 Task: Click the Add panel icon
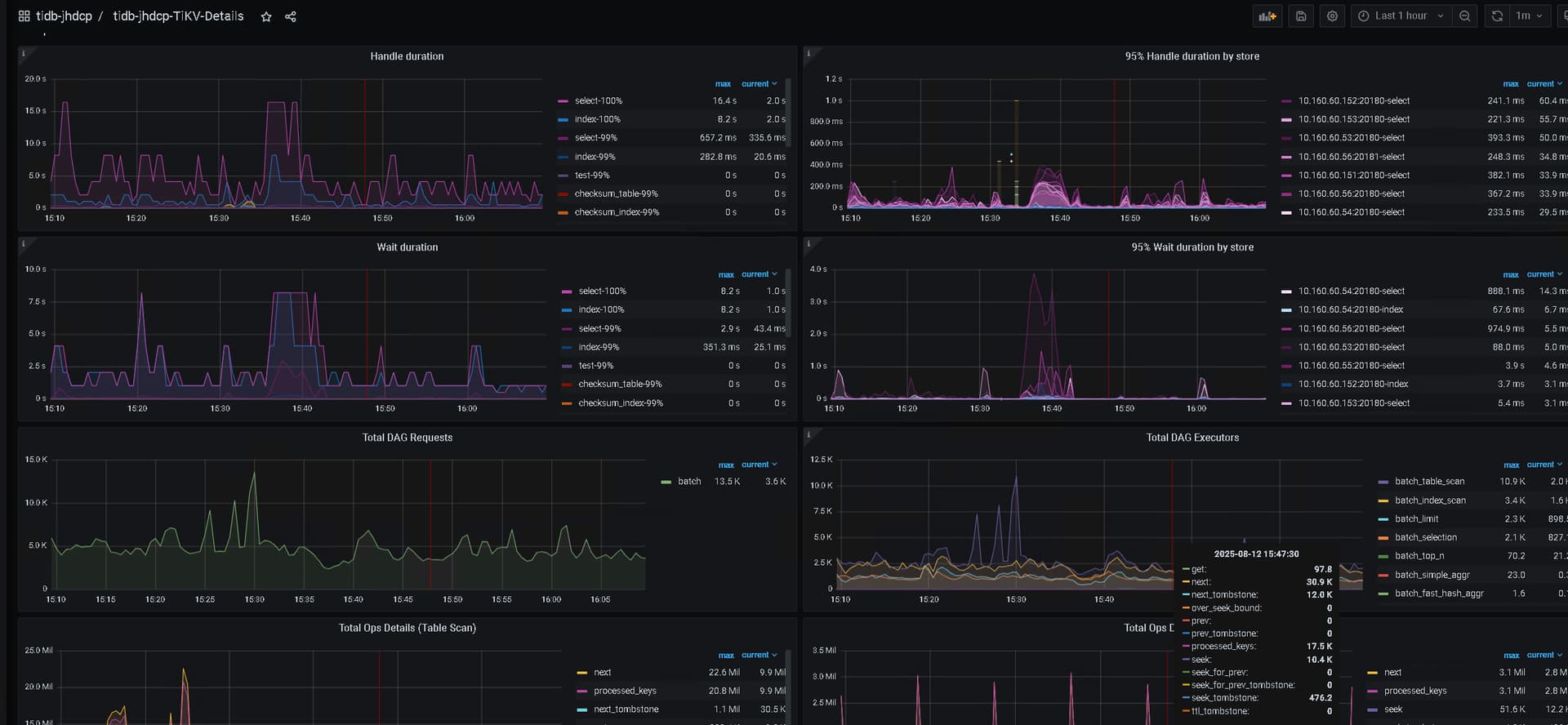coord(1267,16)
